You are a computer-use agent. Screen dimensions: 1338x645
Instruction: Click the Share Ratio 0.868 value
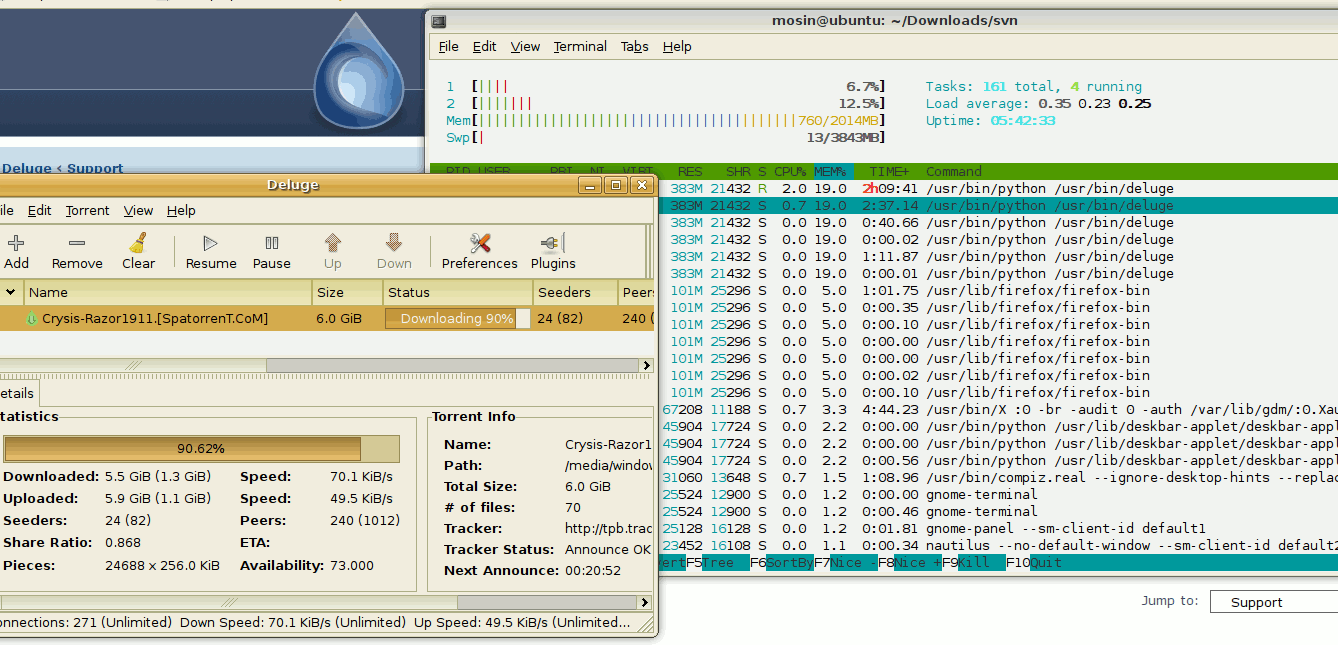124,542
